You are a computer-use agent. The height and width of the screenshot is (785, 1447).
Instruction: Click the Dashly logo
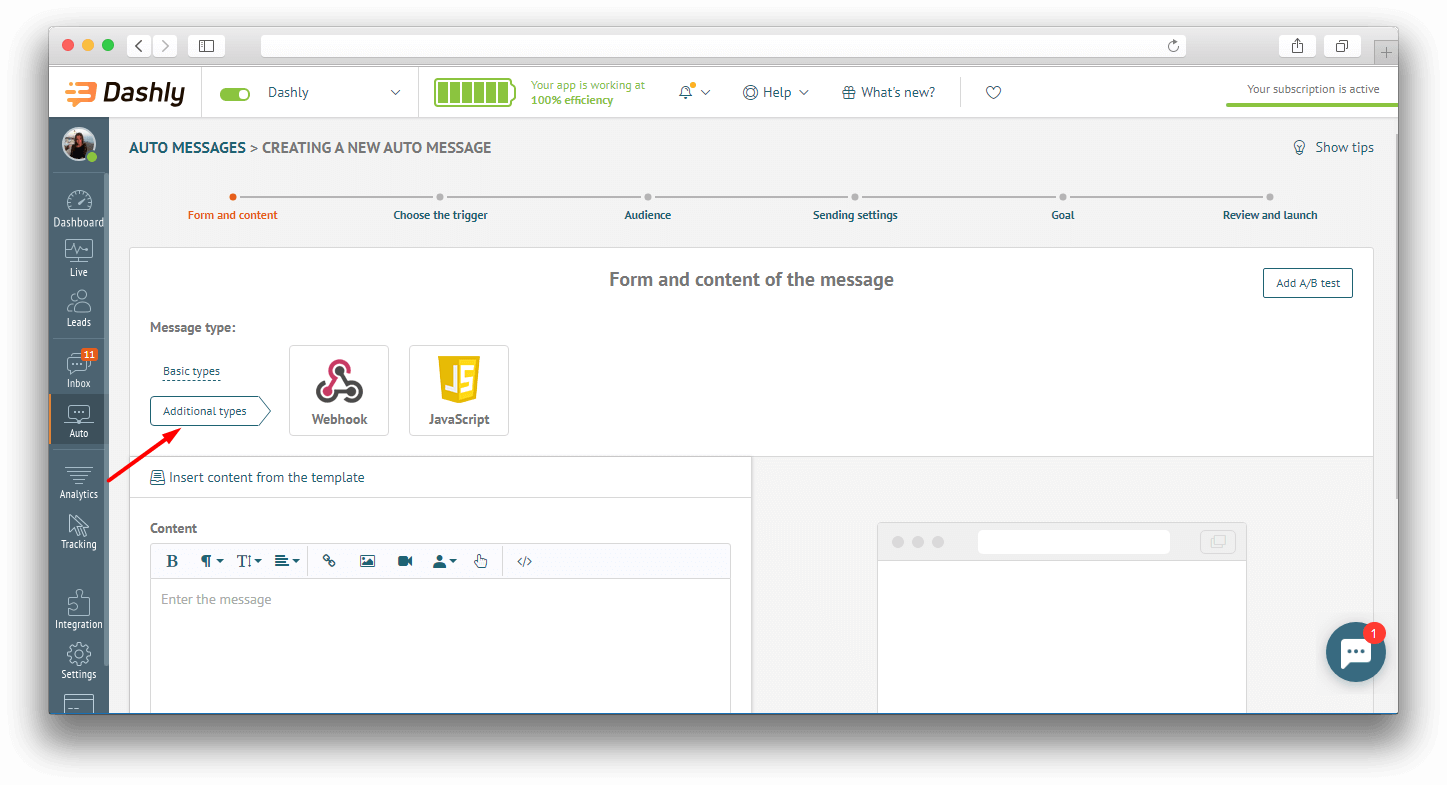tap(125, 92)
